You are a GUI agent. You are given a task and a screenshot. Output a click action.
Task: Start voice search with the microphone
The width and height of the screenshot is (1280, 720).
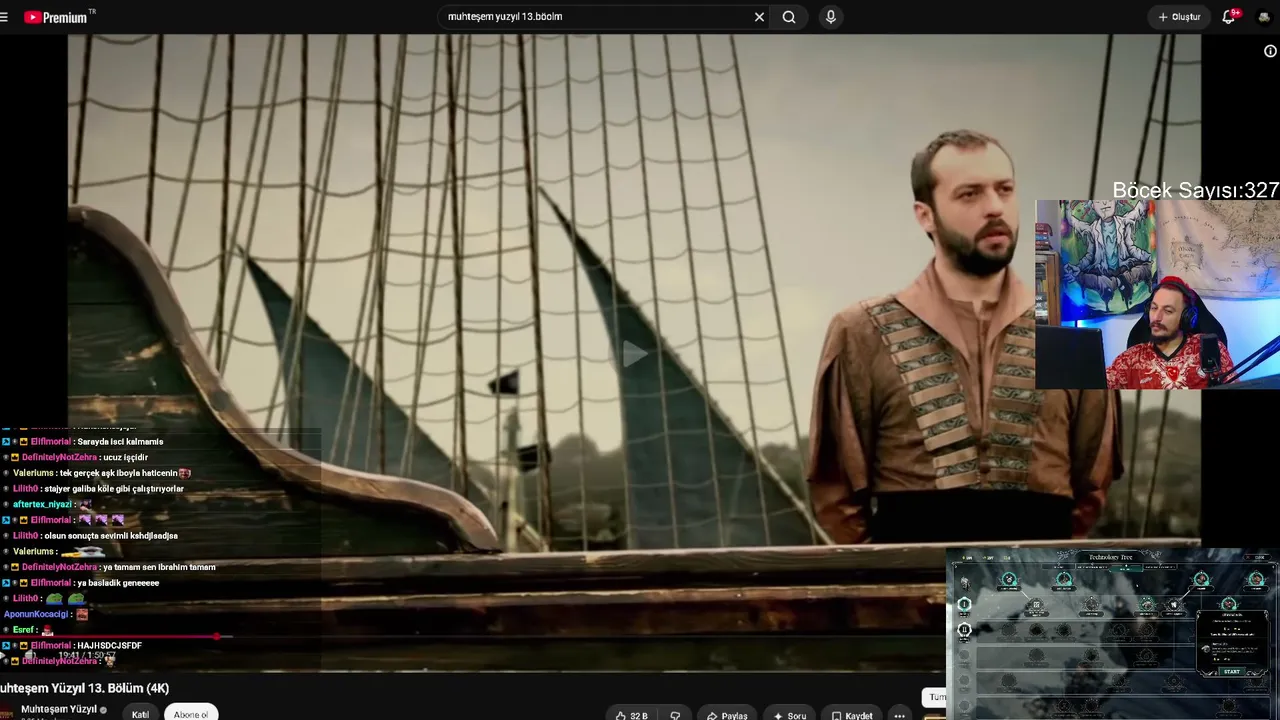click(x=830, y=17)
